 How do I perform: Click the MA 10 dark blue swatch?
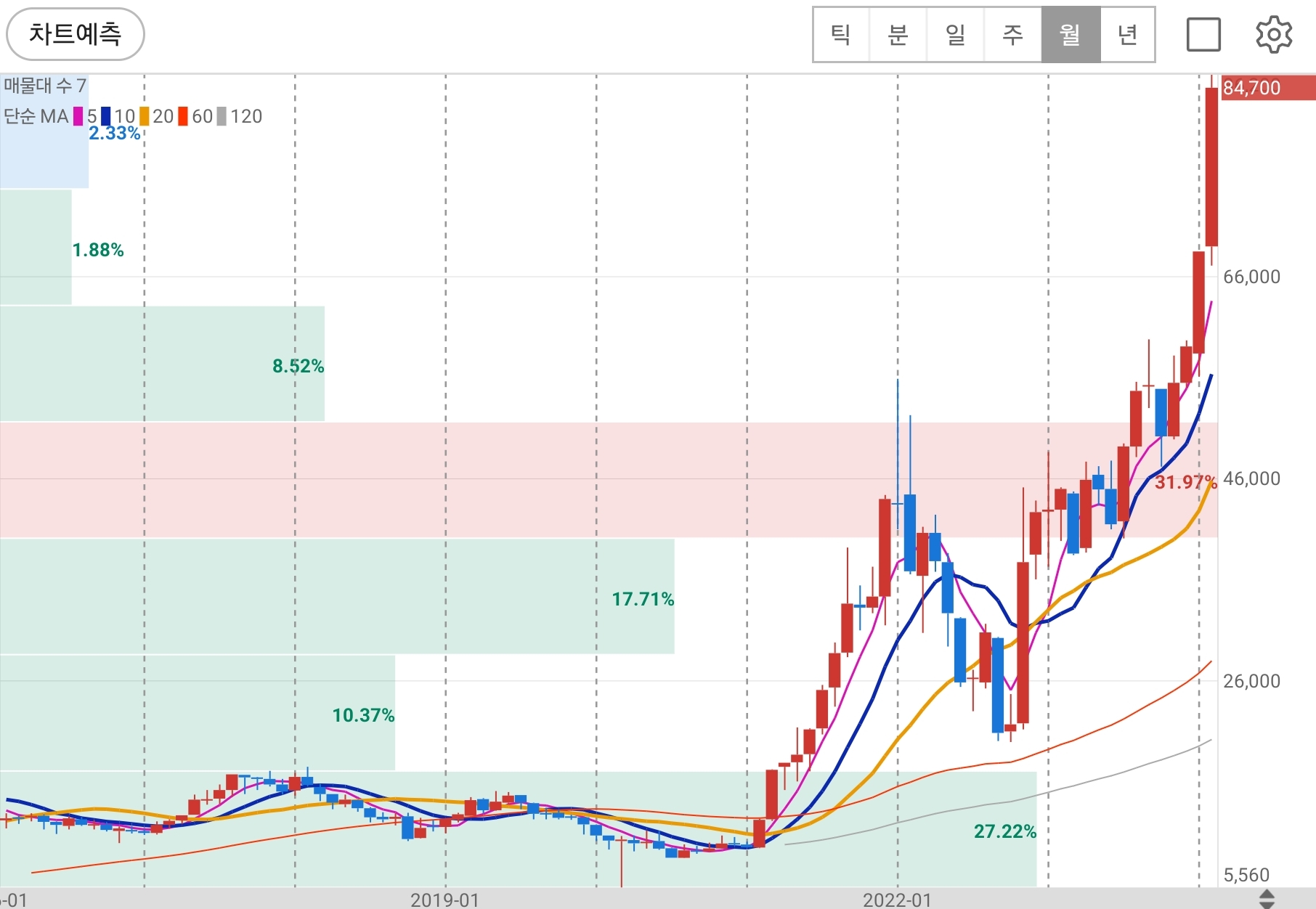coord(106,116)
